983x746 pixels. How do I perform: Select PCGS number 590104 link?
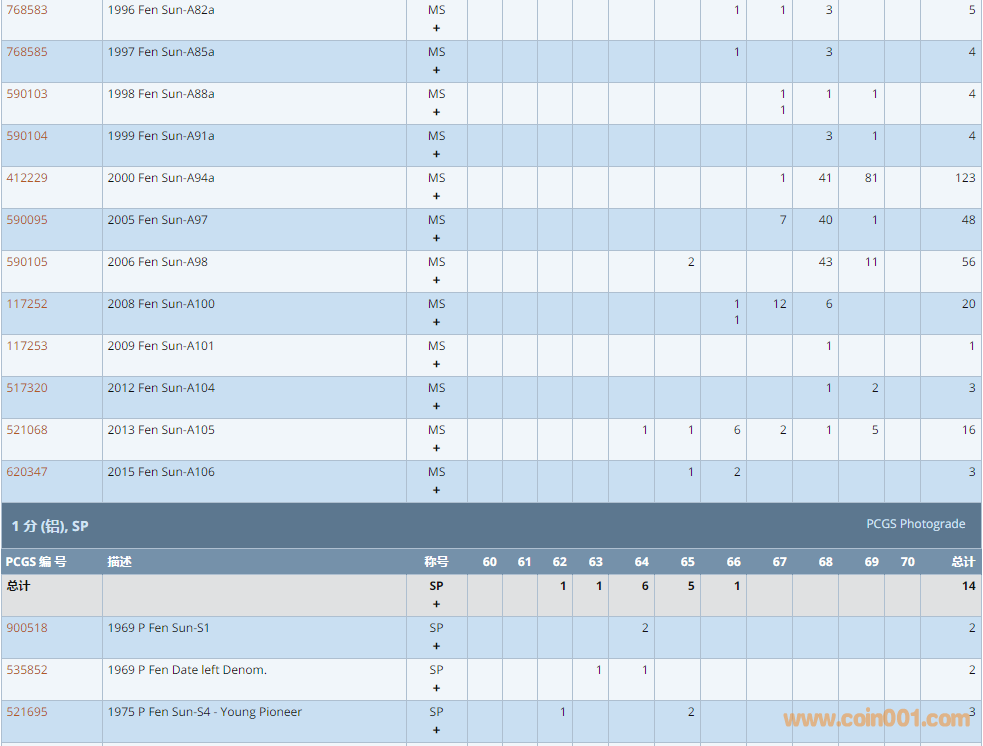pyautogui.click(x=27, y=136)
